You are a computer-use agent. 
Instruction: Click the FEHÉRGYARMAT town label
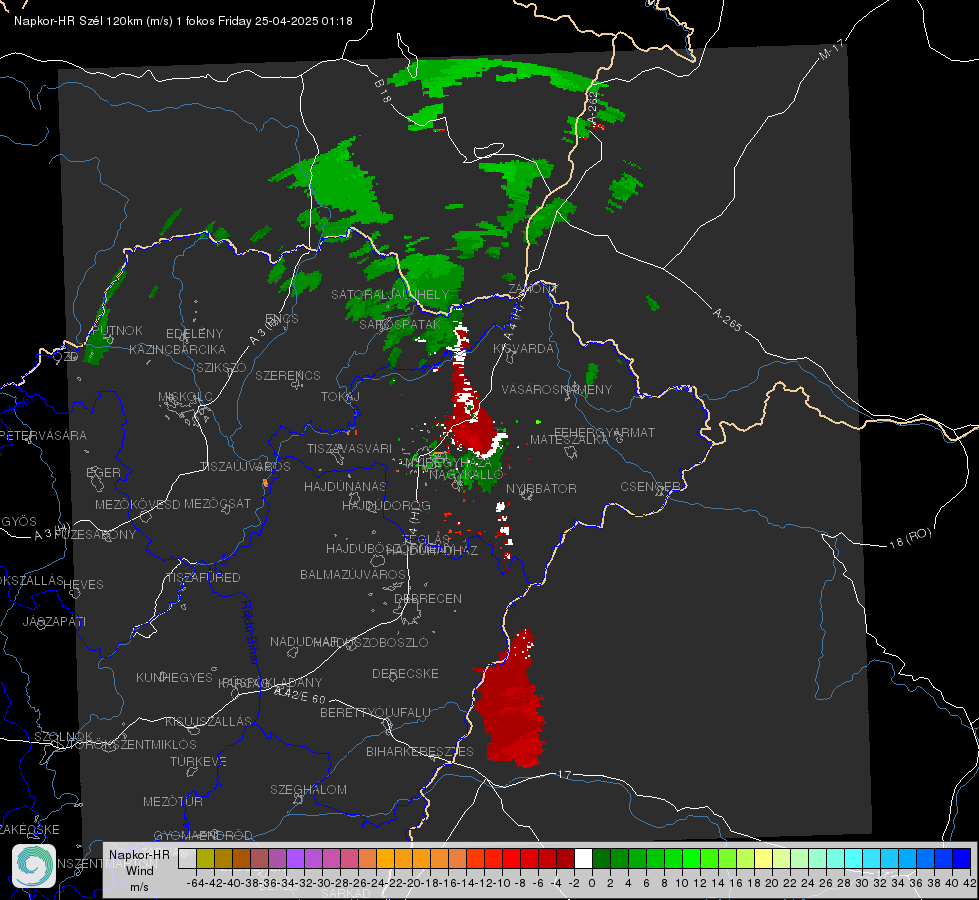pyautogui.click(x=604, y=432)
